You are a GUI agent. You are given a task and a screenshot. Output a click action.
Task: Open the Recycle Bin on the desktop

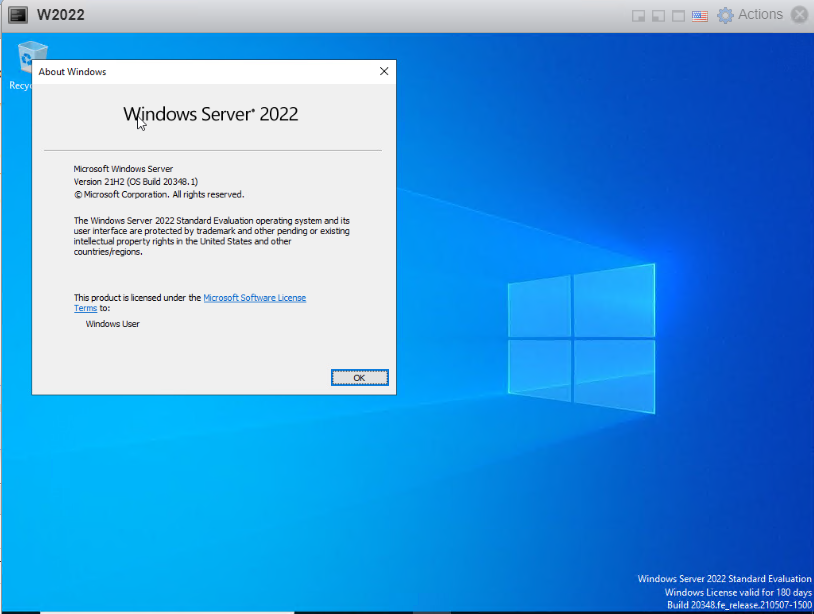[x=32, y=55]
